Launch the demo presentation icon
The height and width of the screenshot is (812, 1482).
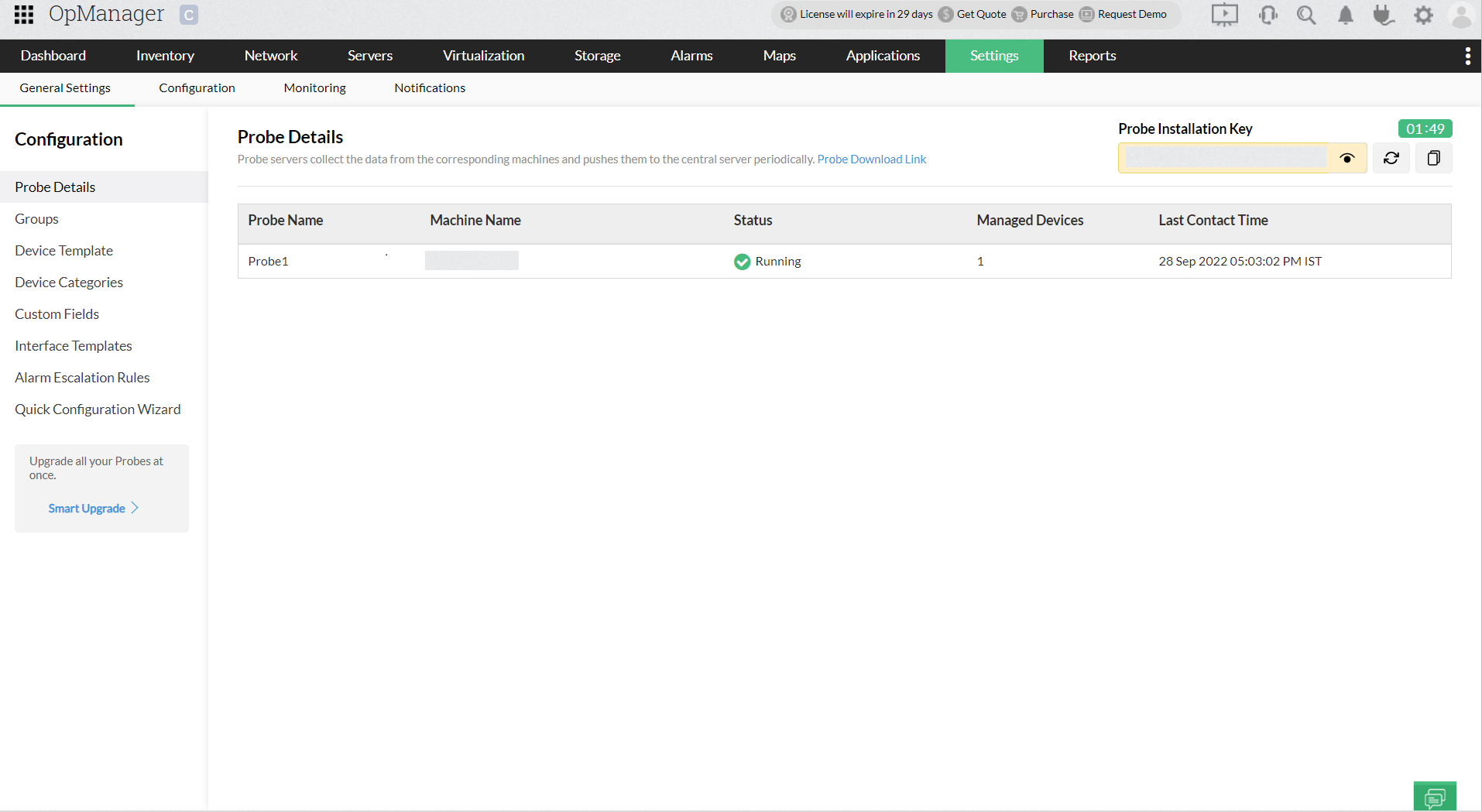1224,14
